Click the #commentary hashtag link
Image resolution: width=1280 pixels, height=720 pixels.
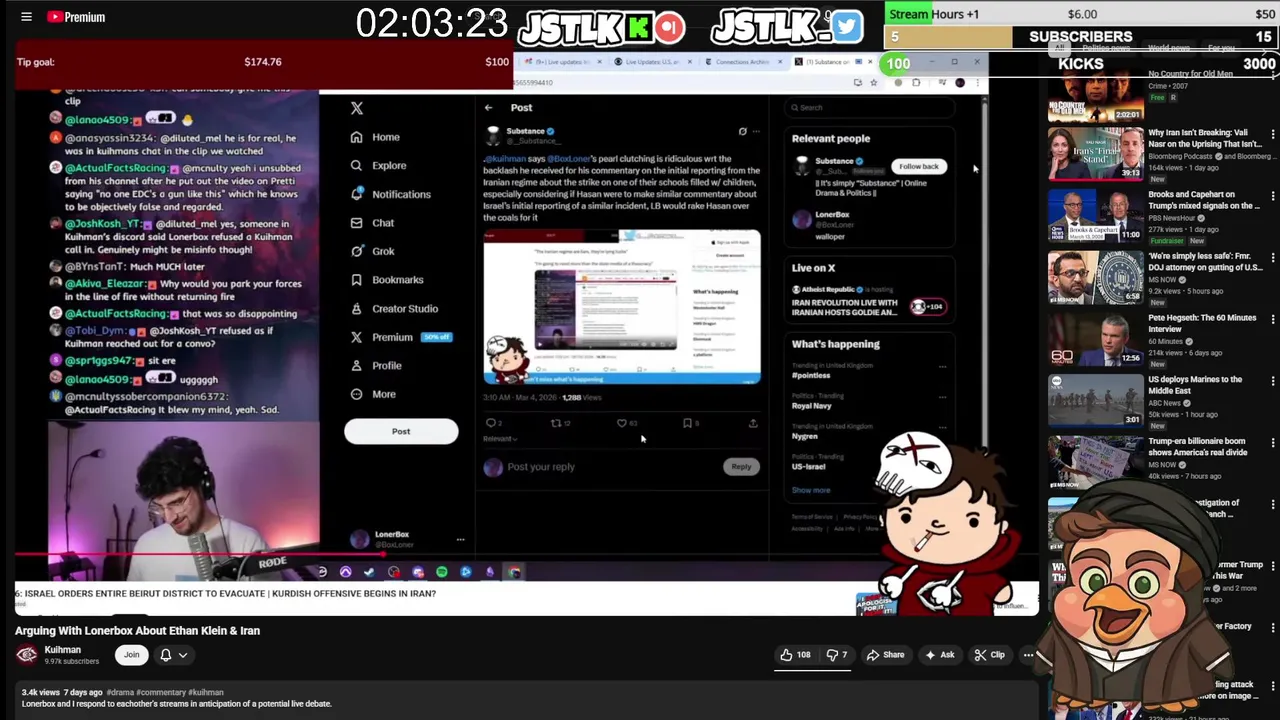(160, 692)
